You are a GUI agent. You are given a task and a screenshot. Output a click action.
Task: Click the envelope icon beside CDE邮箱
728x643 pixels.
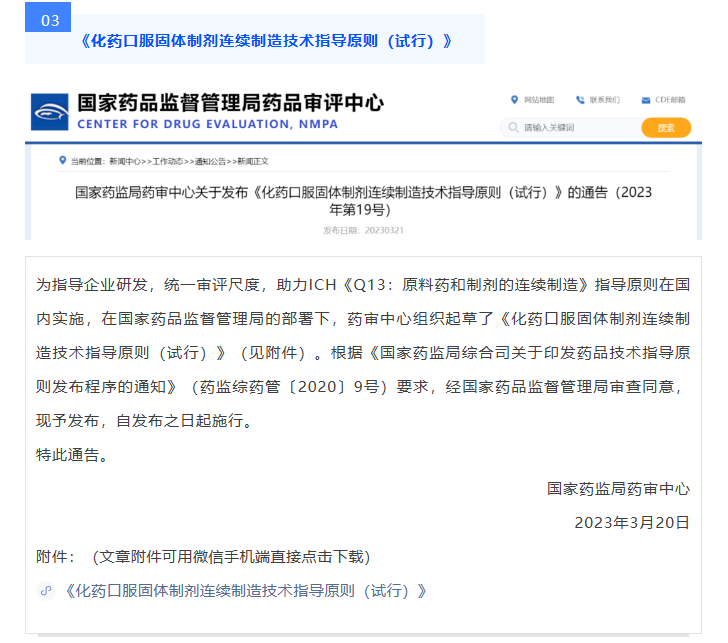(645, 100)
